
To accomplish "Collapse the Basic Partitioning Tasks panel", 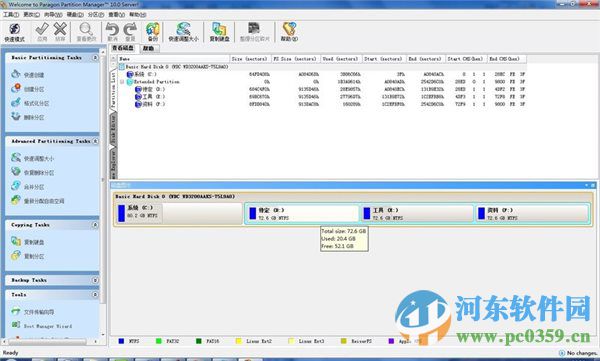I will point(95,57).
